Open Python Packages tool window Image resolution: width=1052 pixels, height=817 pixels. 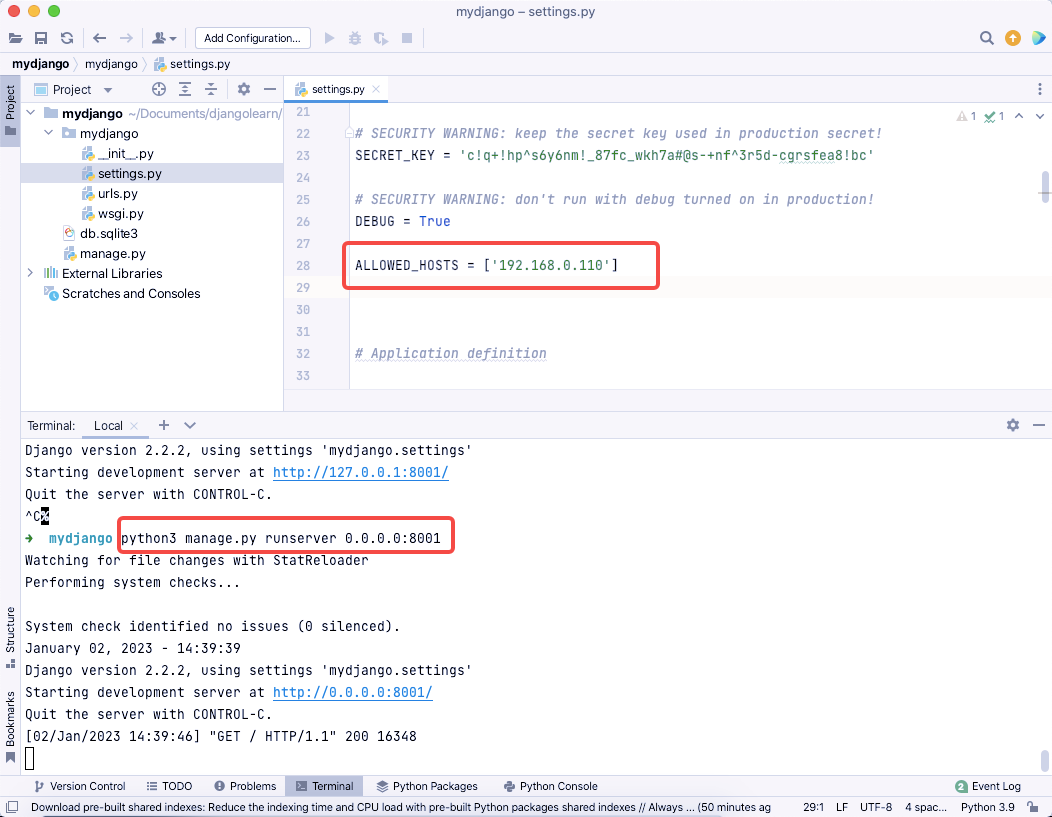427,786
